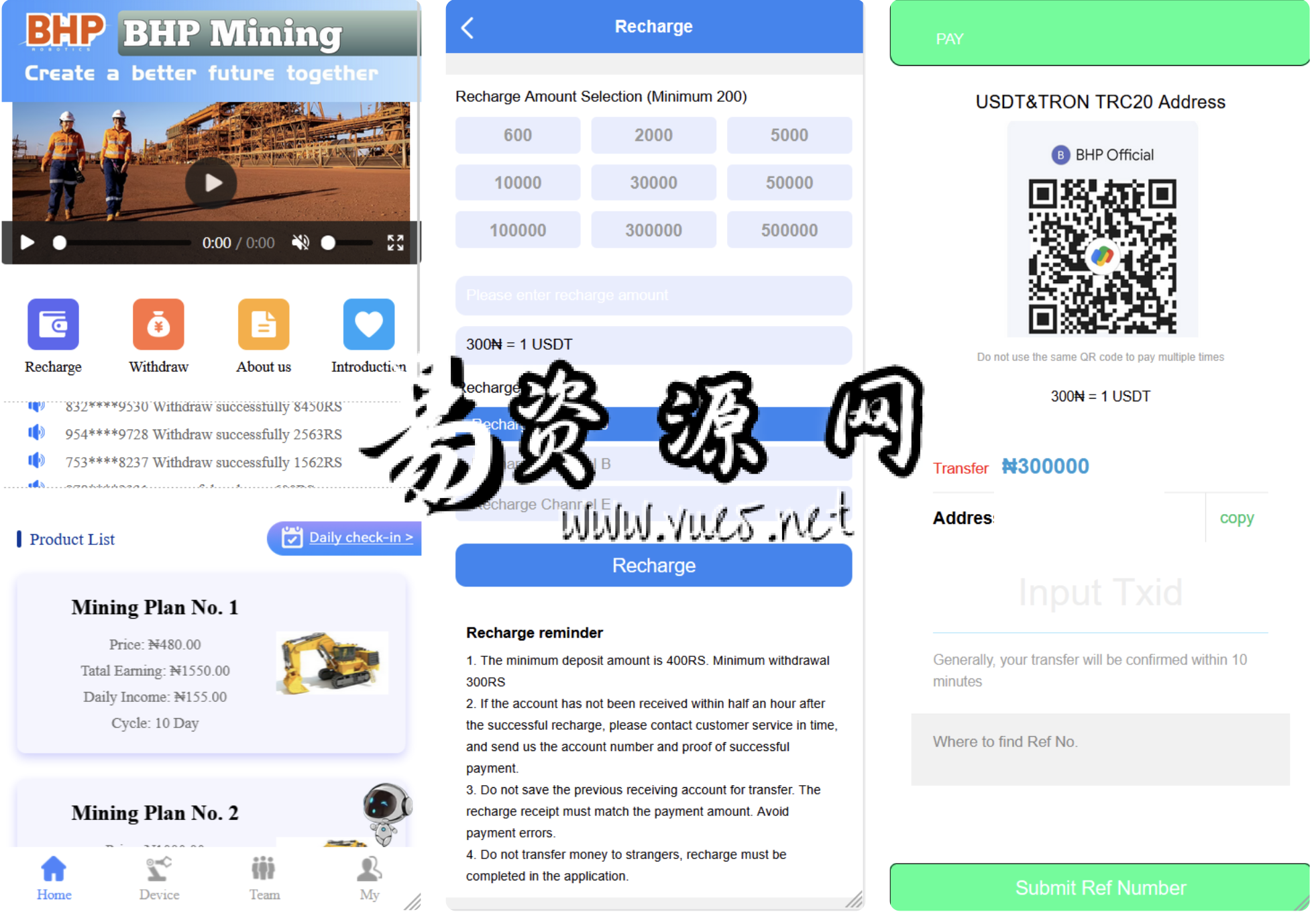Focus the Input Txid field
This screenshot has width=1316, height=918.
tap(1100, 593)
